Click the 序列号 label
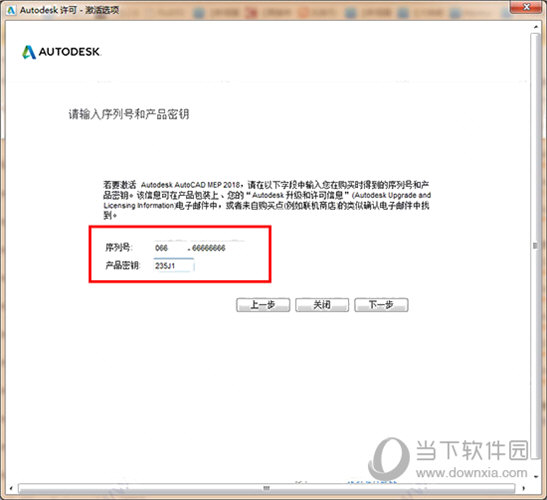The width and height of the screenshot is (547, 500). click(118, 248)
